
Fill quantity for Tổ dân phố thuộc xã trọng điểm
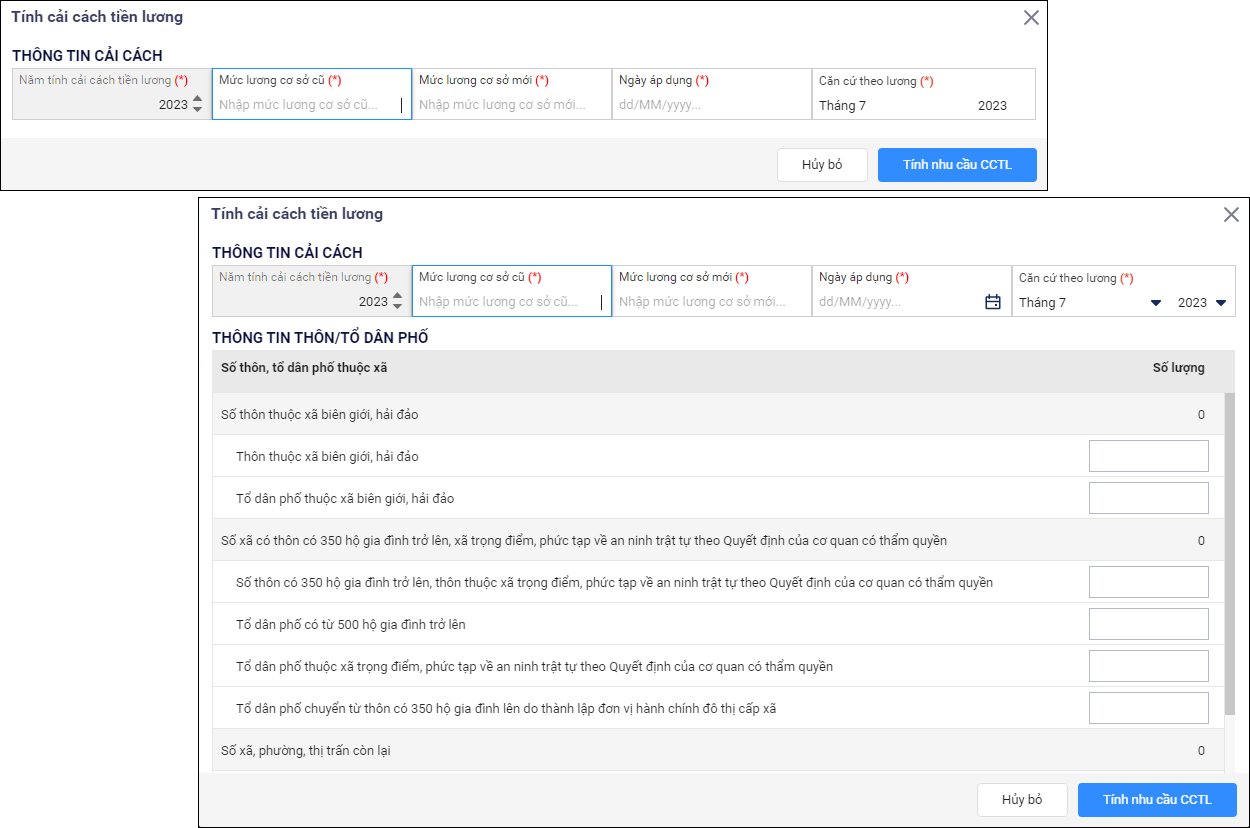pyautogui.click(x=1149, y=666)
